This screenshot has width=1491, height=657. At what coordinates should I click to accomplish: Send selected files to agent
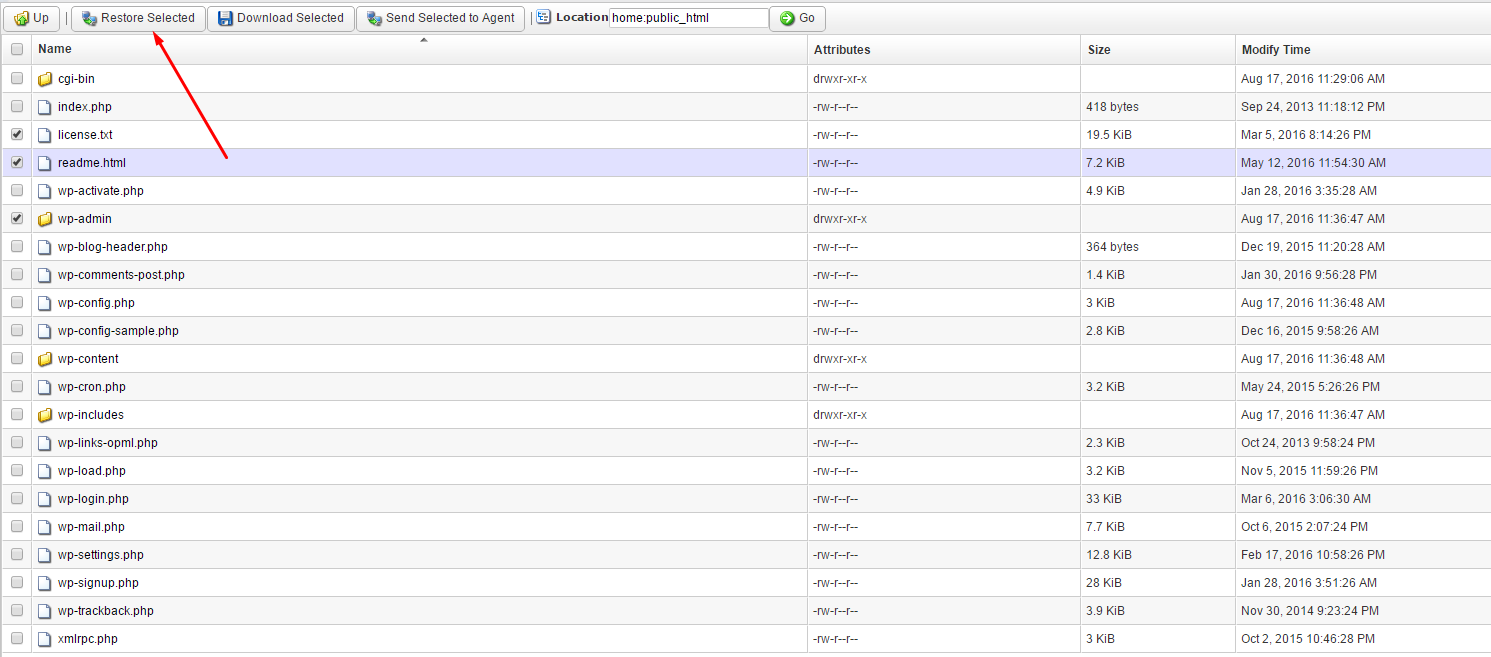pyautogui.click(x=440, y=18)
